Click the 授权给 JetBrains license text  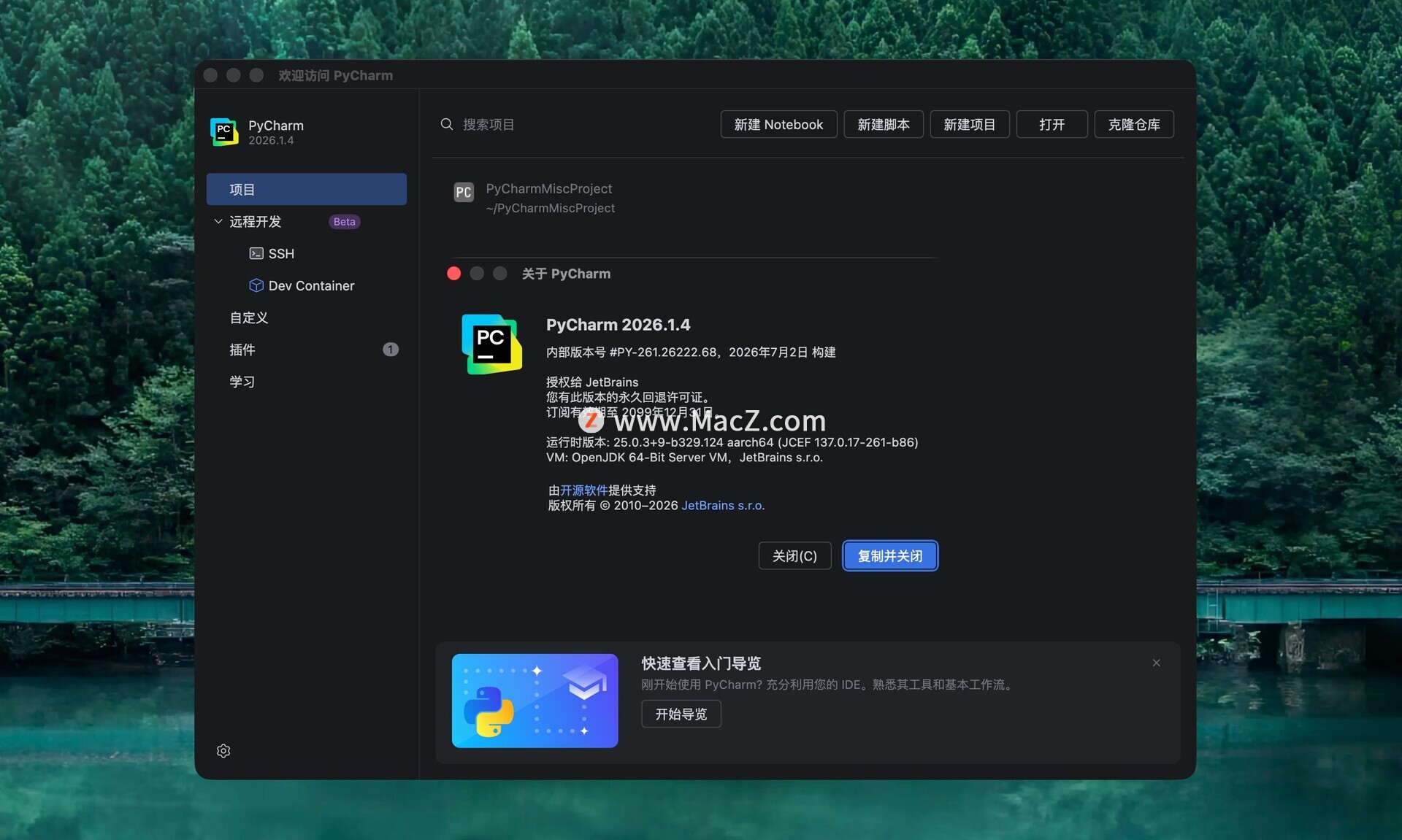pyautogui.click(x=592, y=382)
